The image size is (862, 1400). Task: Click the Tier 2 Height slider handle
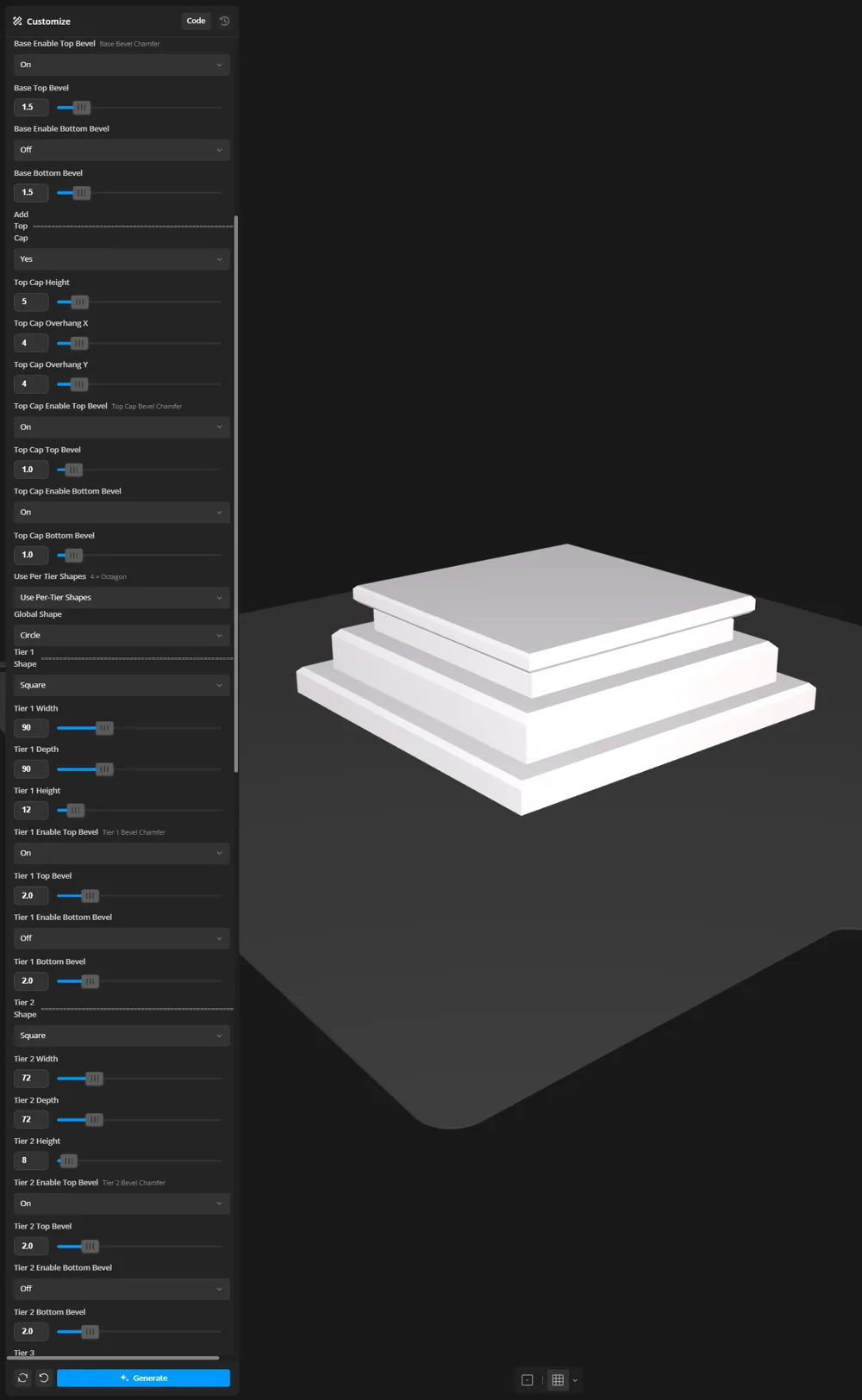coord(69,1160)
